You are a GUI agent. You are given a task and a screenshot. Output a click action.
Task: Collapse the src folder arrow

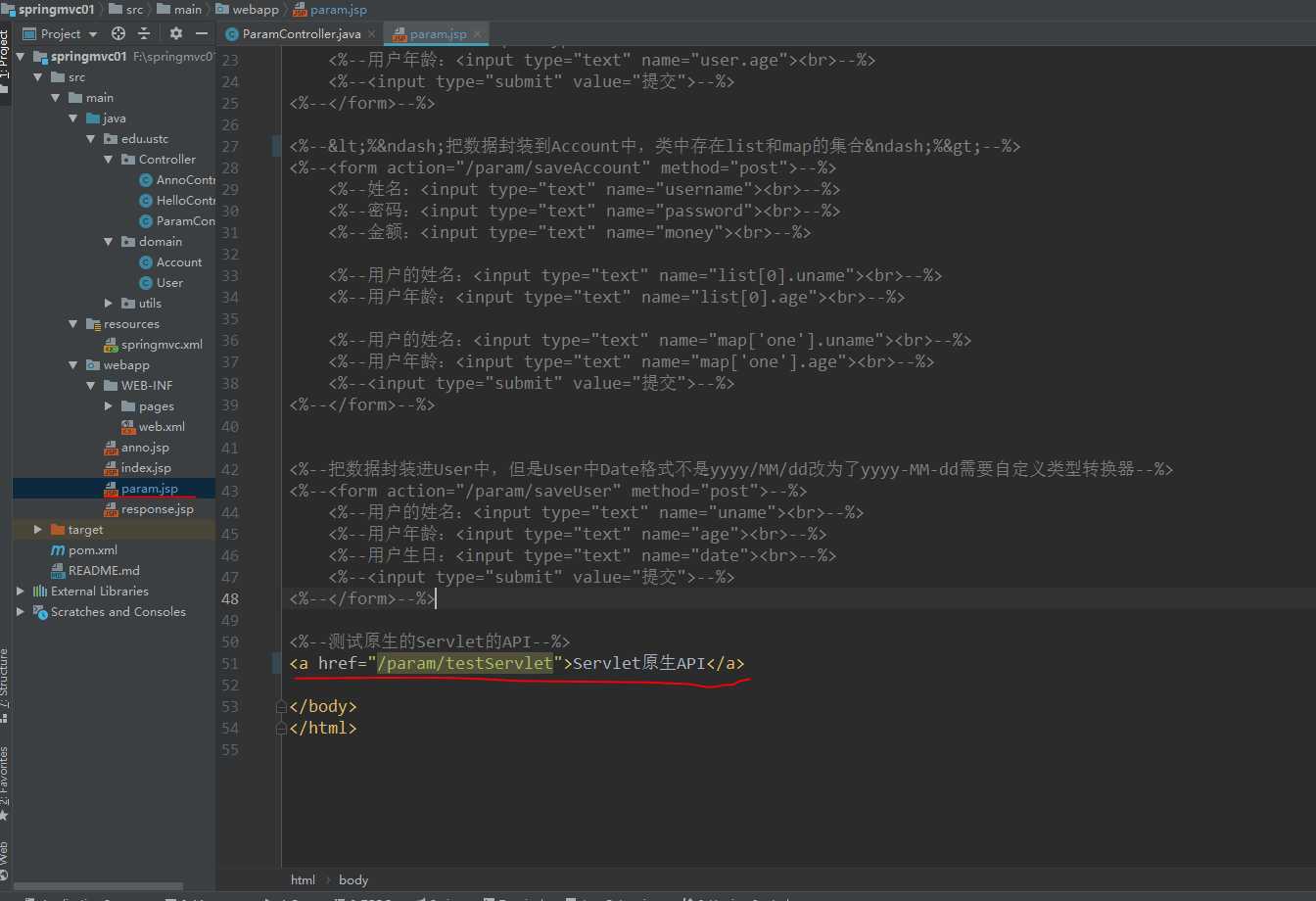click(39, 76)
